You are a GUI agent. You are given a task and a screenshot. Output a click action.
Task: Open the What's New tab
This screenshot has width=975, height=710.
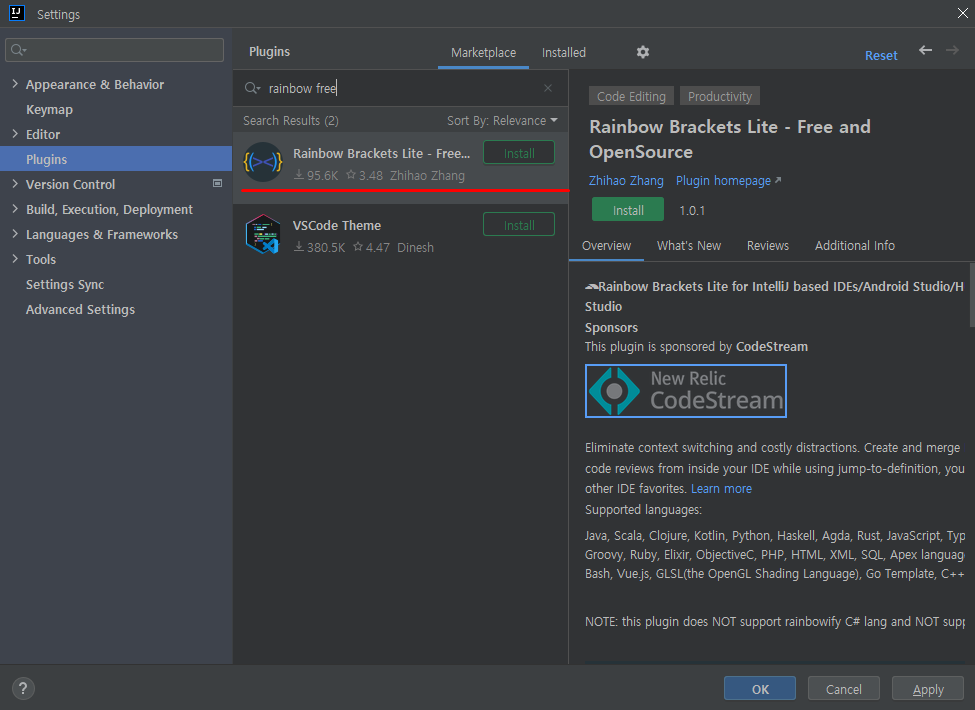point(689,246)
